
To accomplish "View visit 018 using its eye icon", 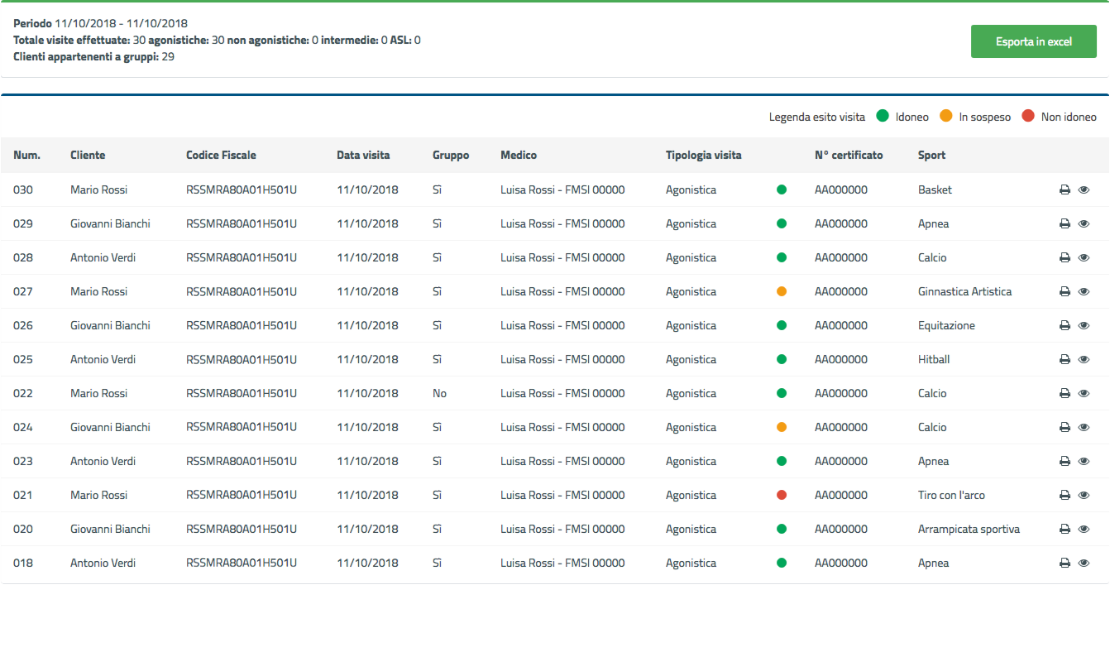I will (x=1084, y=563).
